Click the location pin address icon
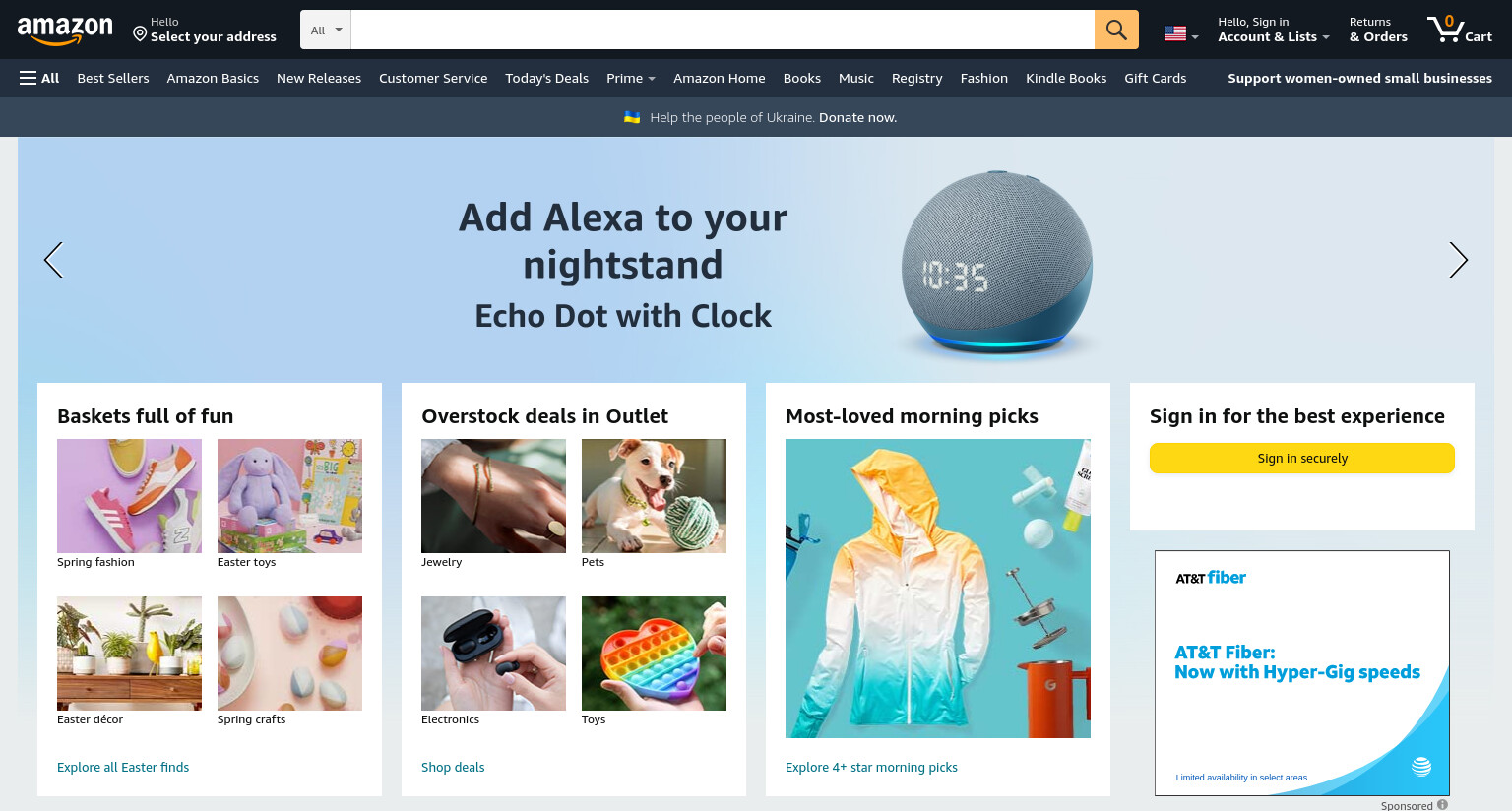Screen dimensions: 1512x811 [x=140, y=34]
